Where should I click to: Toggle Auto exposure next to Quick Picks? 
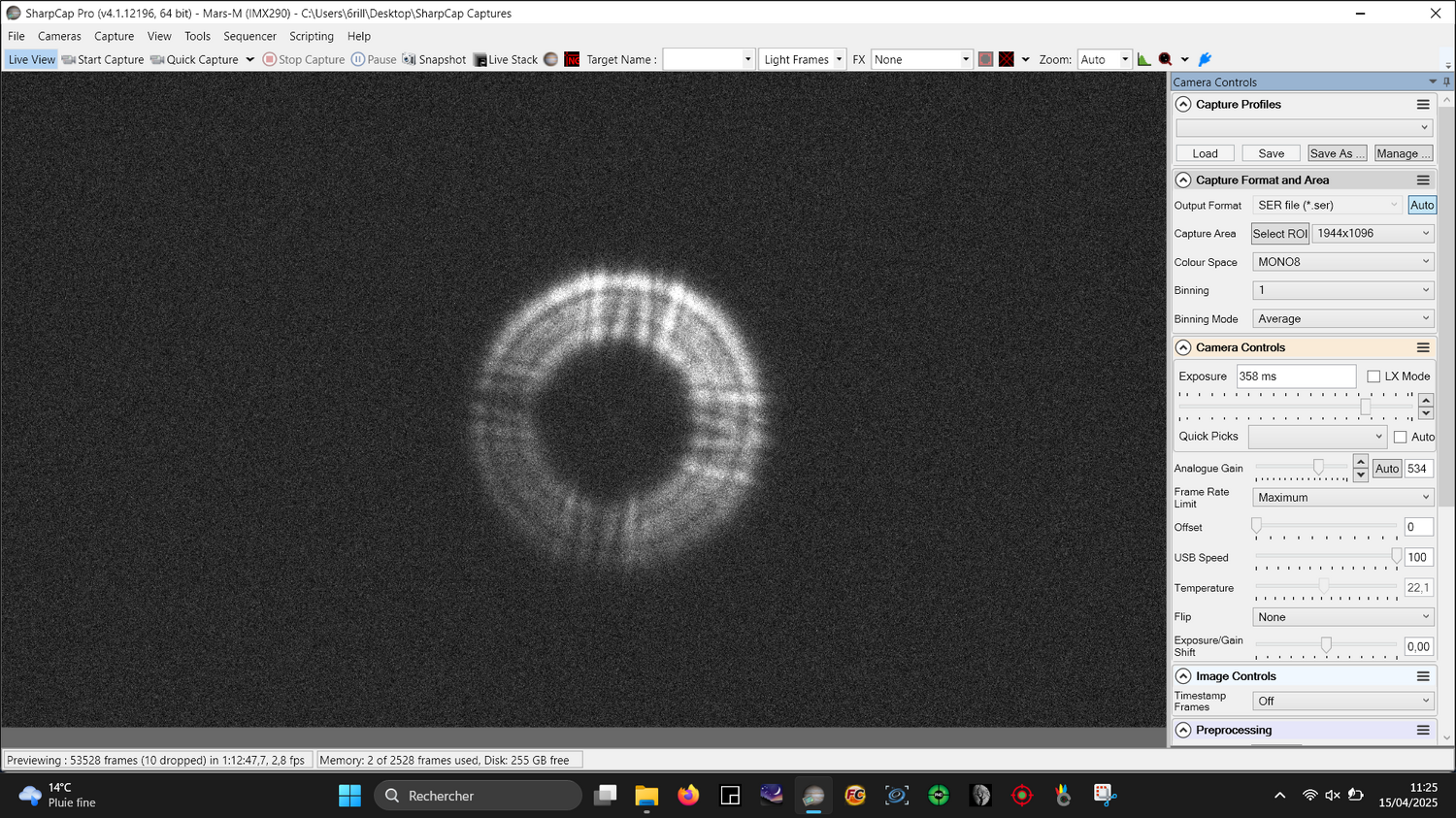coord(1401,437)
